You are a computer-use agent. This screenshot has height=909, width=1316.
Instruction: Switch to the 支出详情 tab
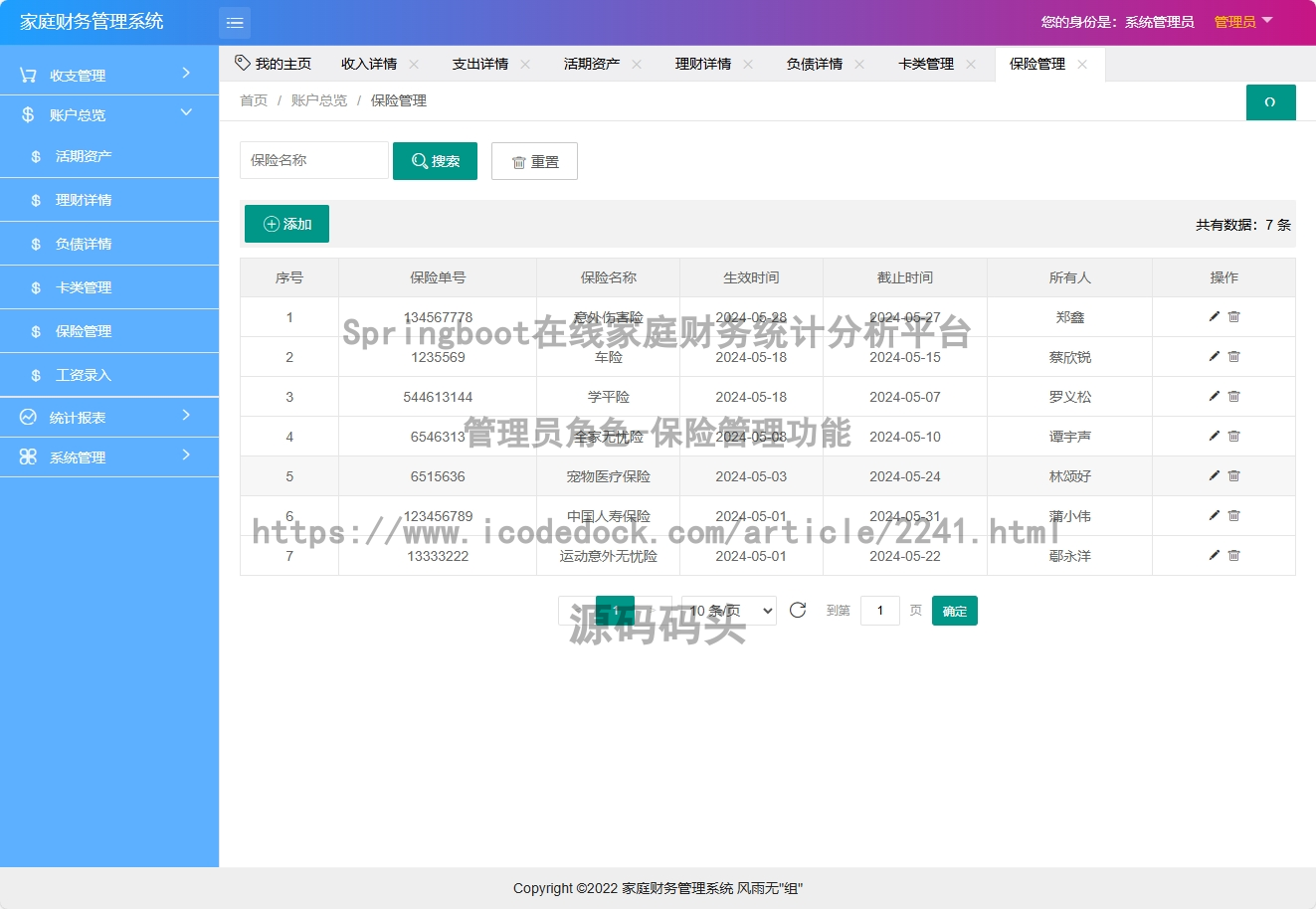click(480, 64)
